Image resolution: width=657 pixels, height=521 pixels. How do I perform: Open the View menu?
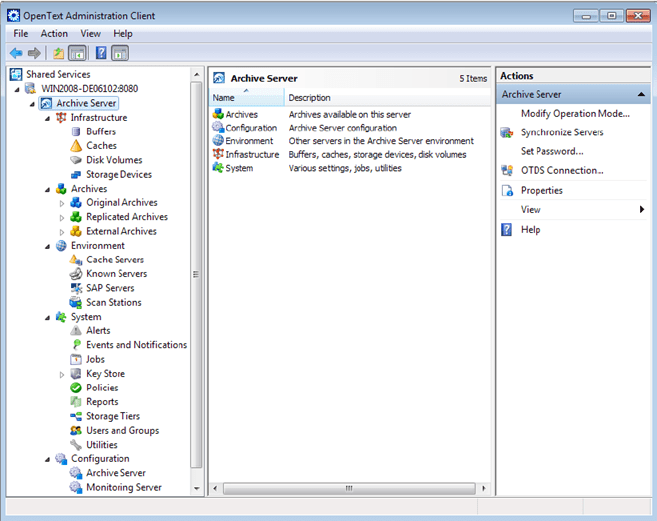point(91,34)
